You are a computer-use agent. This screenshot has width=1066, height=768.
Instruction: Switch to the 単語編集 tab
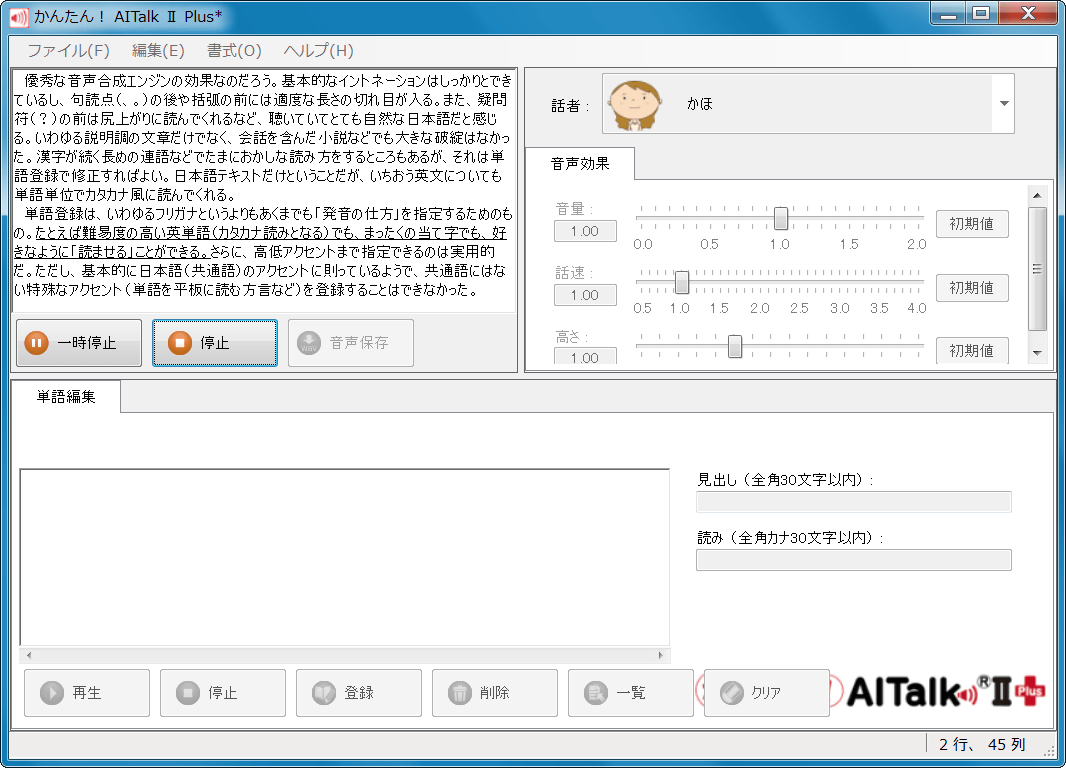66,397
